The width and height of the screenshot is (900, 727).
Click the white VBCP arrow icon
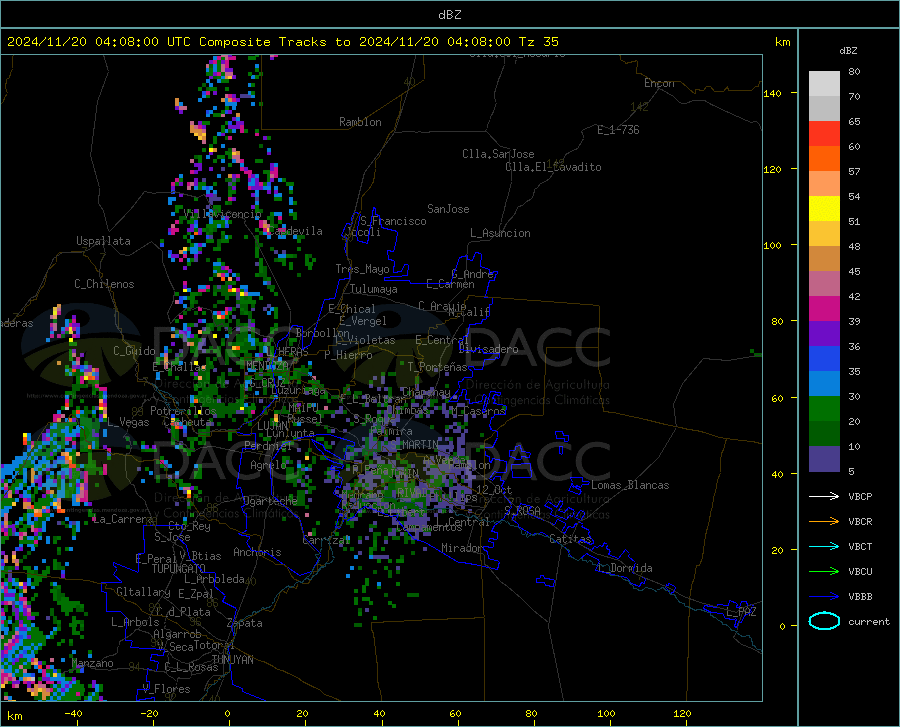point(824,496)
